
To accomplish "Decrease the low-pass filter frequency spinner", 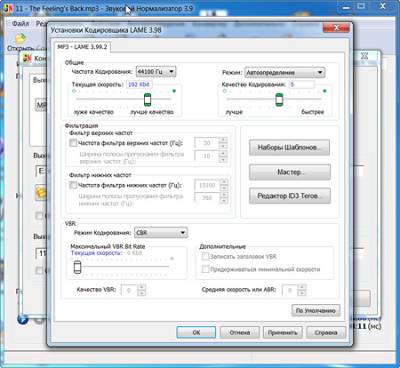I will 224,188.
